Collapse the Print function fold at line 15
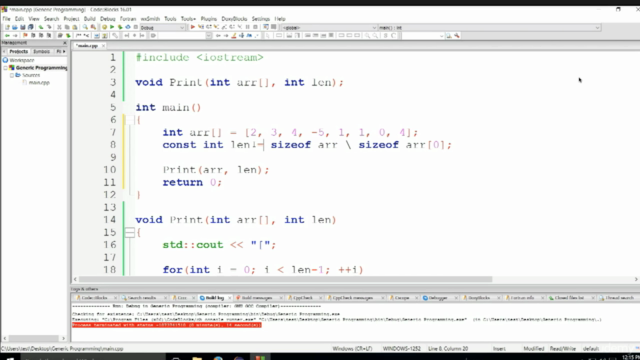The width and height of the screenshot is (640, 360). [129, 232]
